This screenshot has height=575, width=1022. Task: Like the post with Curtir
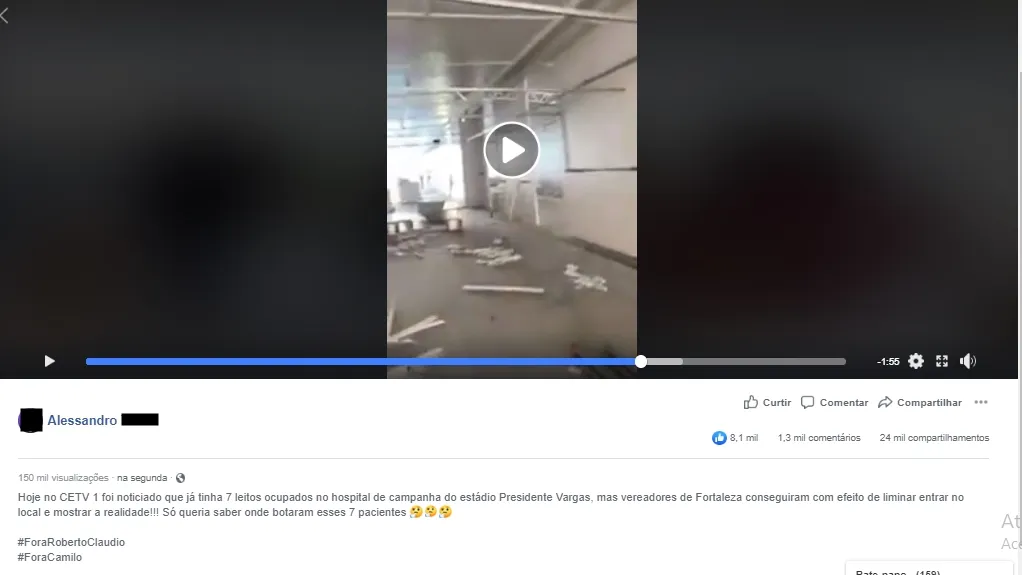767,402
